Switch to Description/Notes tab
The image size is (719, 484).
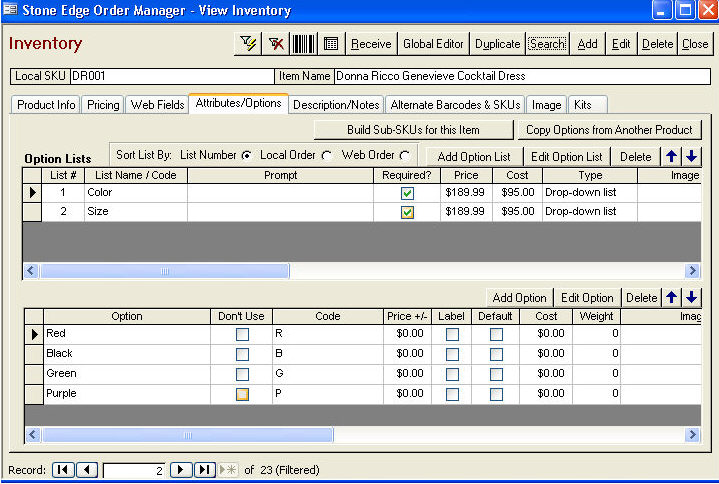(336, 105)
